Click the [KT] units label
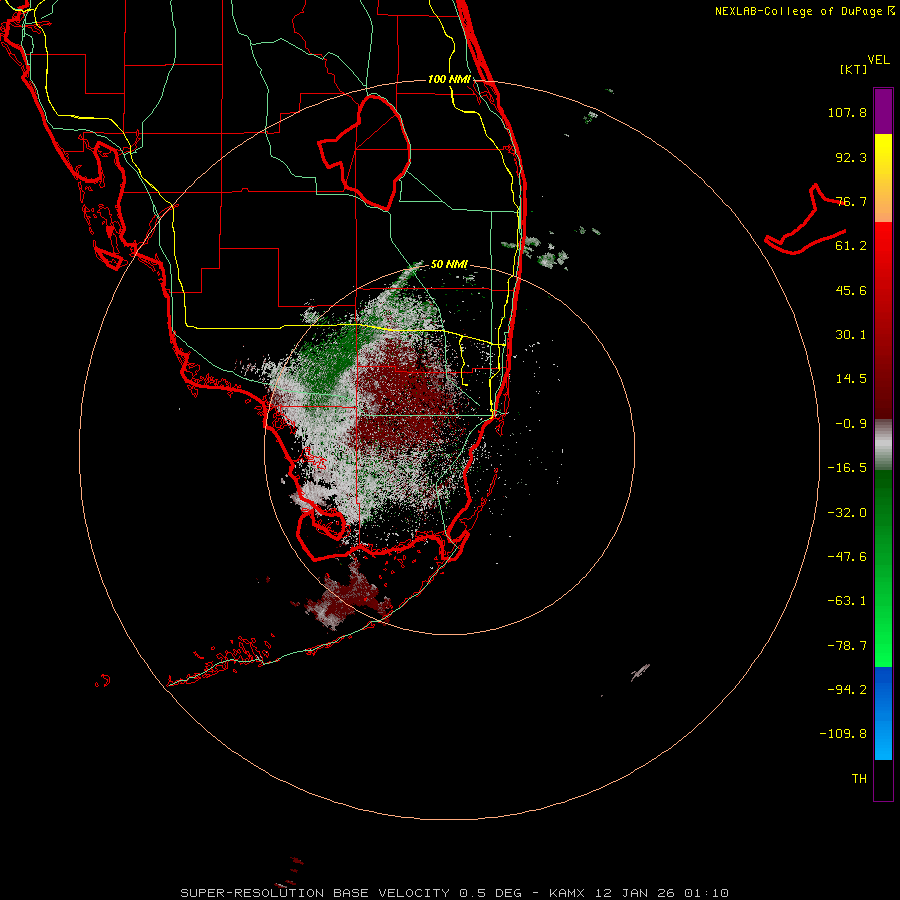 click(x=854, y=69)
